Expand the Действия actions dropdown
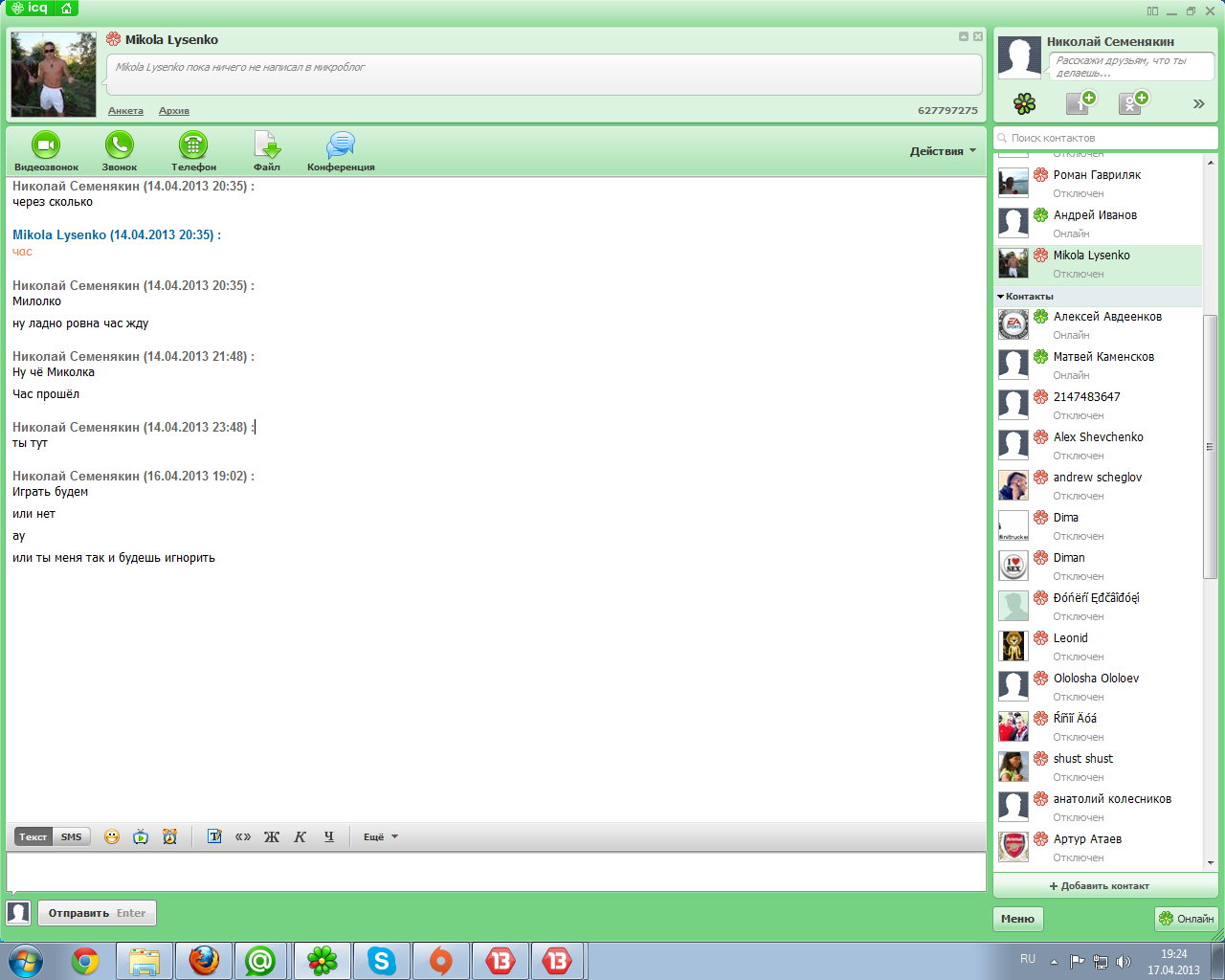This screenshot has height=980, width=1225. [943, 151]
